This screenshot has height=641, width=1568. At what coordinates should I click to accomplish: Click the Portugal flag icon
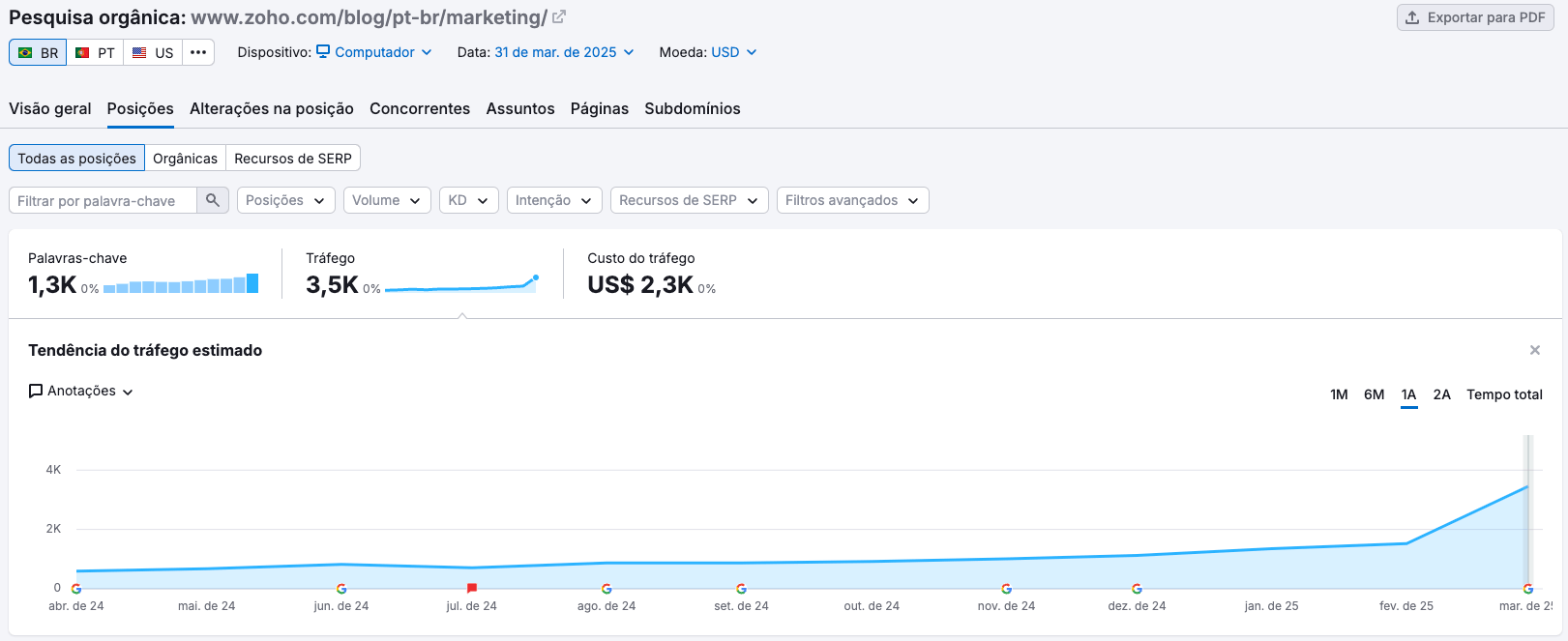pyautogui.click(x=82, y=52)
